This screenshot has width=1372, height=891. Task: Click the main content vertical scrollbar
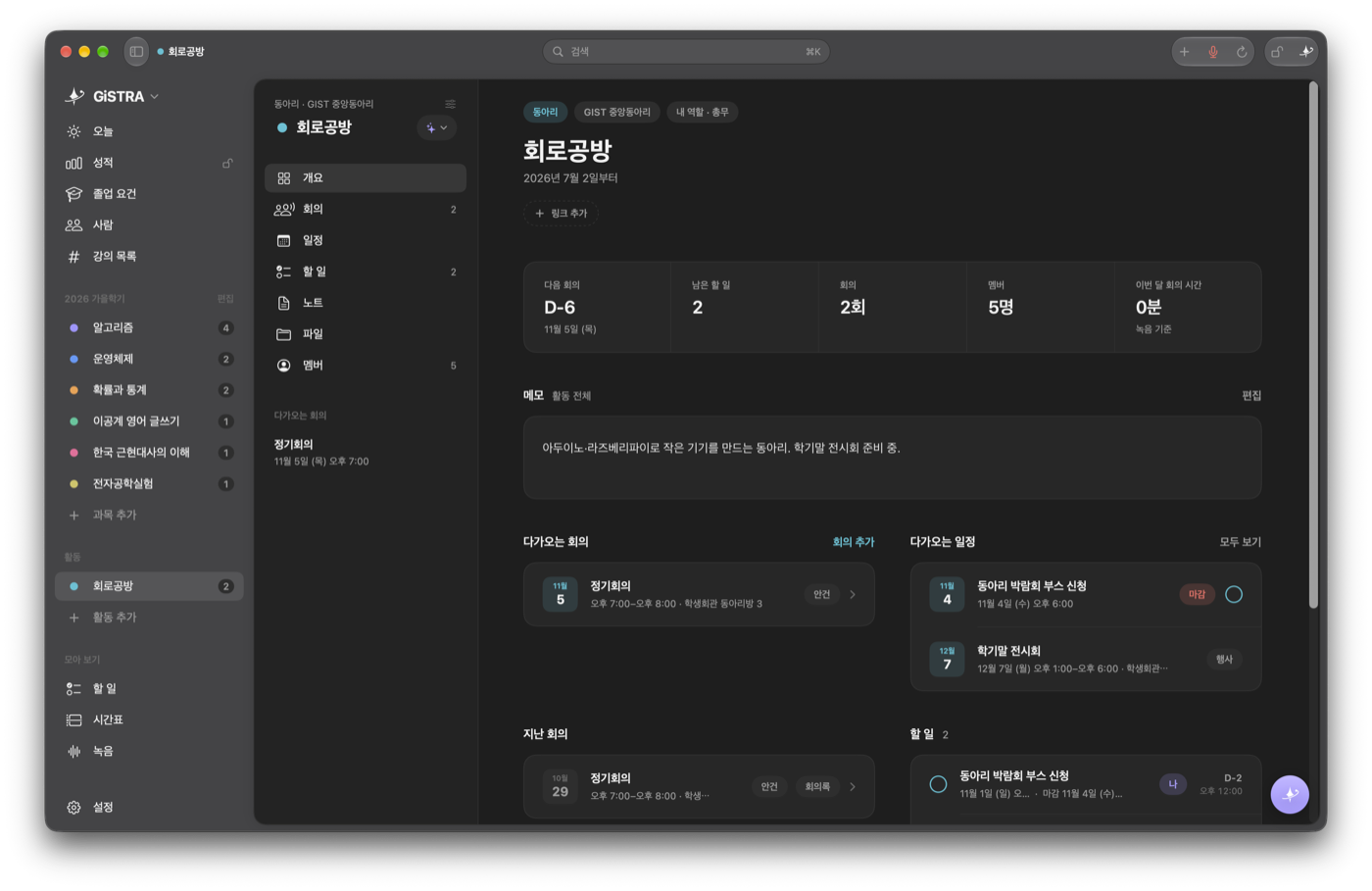(x=1313, y=345)
